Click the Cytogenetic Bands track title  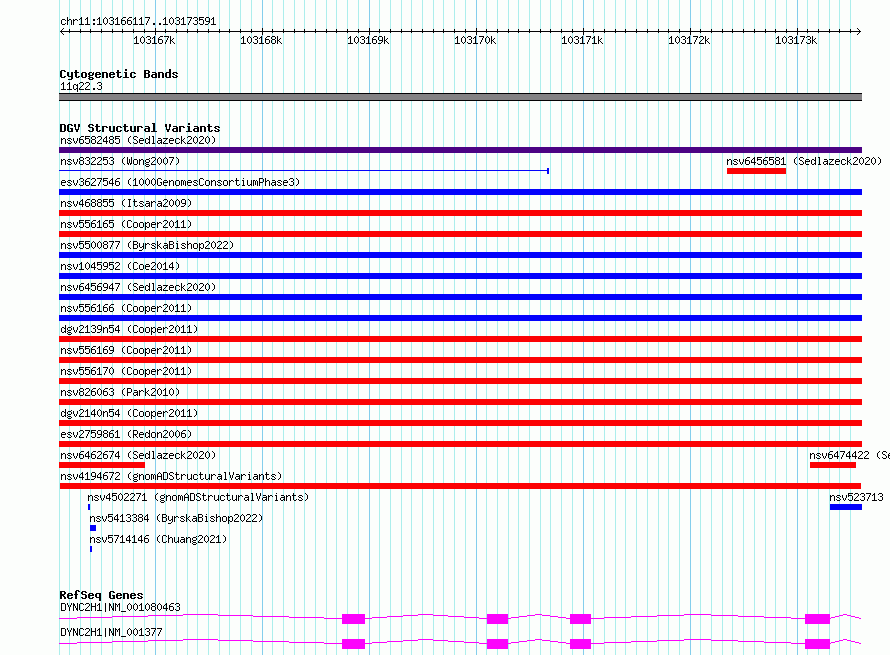(119, 74)
